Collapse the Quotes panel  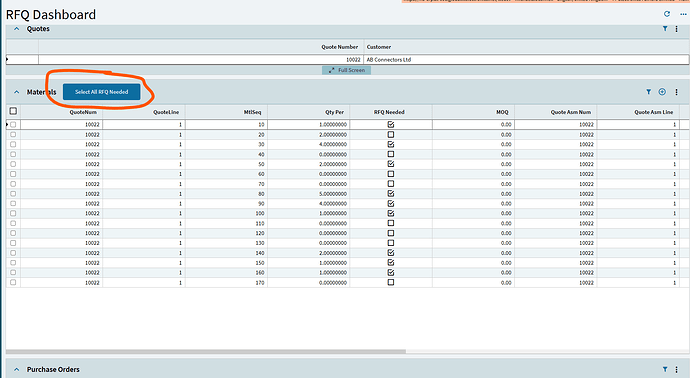(x=17, y=29)
